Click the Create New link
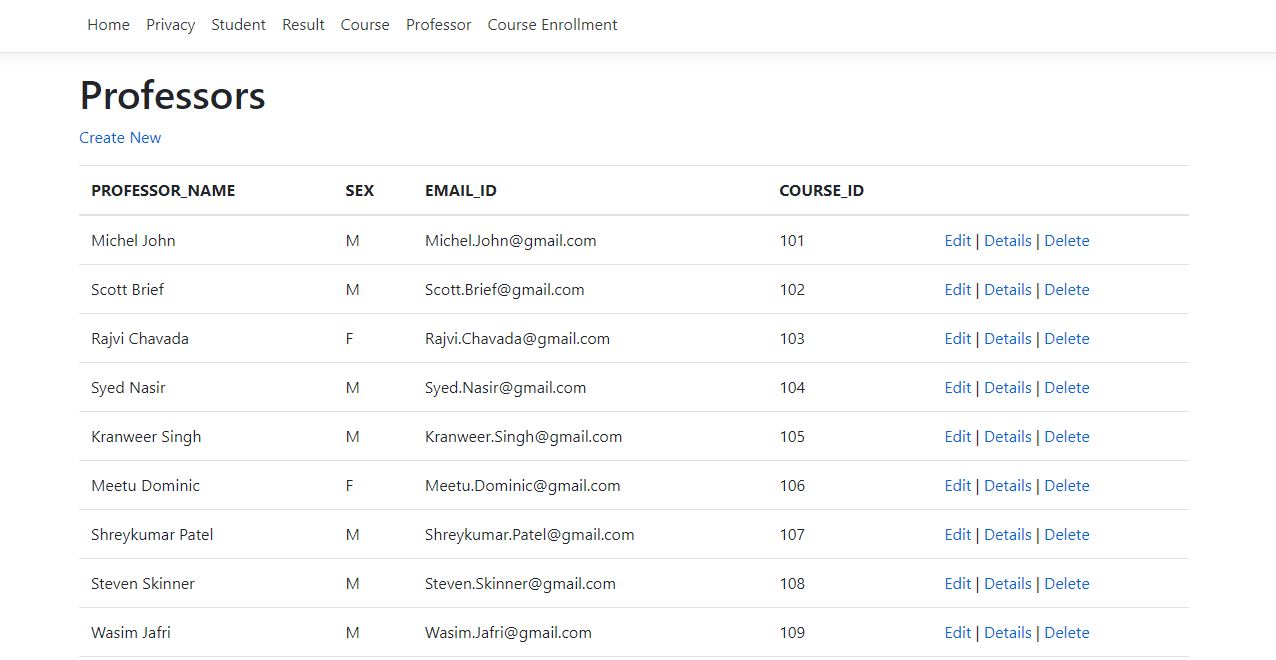The height and width of the screenshot is (660, 1276). coord(119,137)
